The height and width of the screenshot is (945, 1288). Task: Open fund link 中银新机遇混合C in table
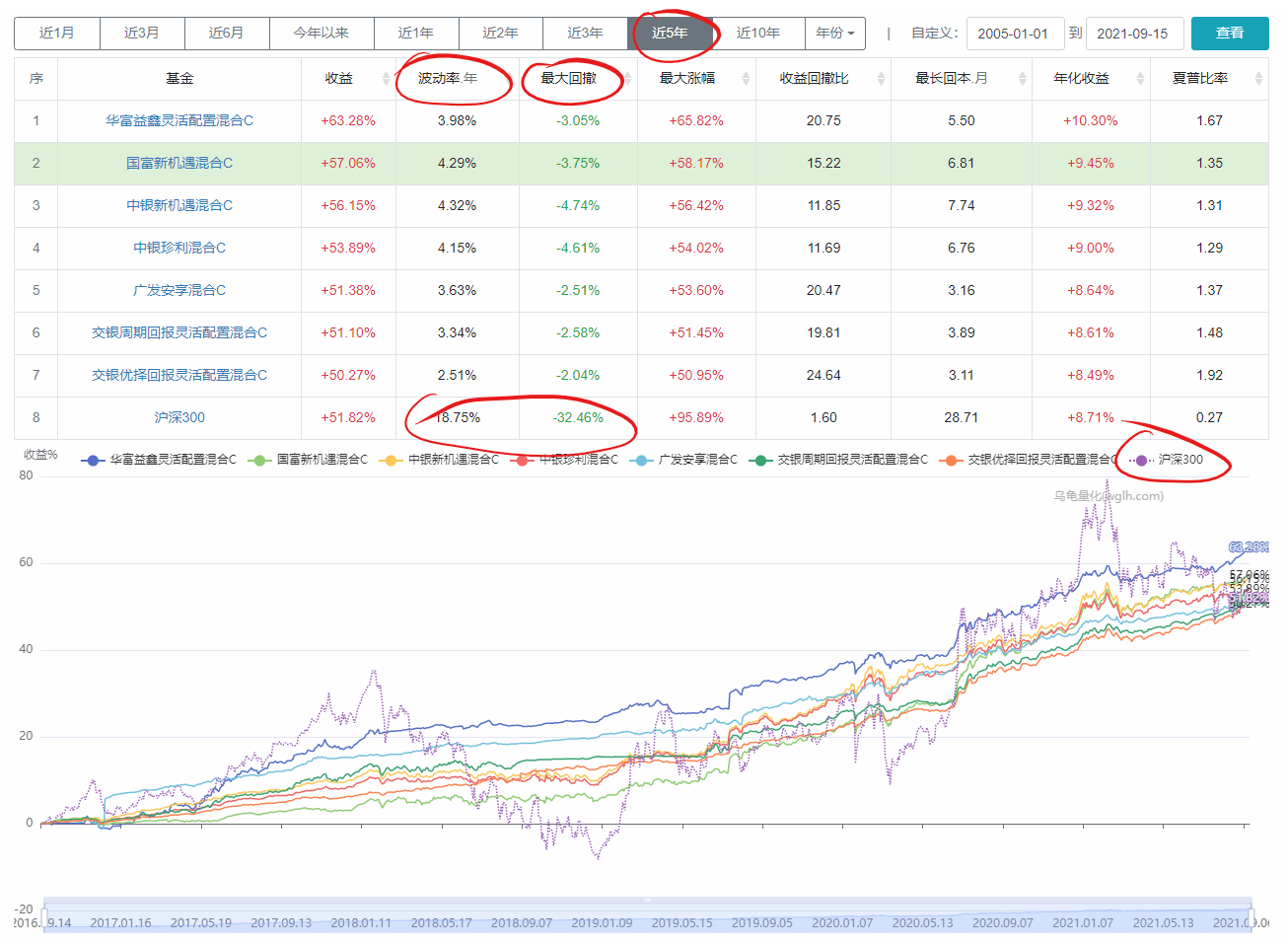pos(179,205)
